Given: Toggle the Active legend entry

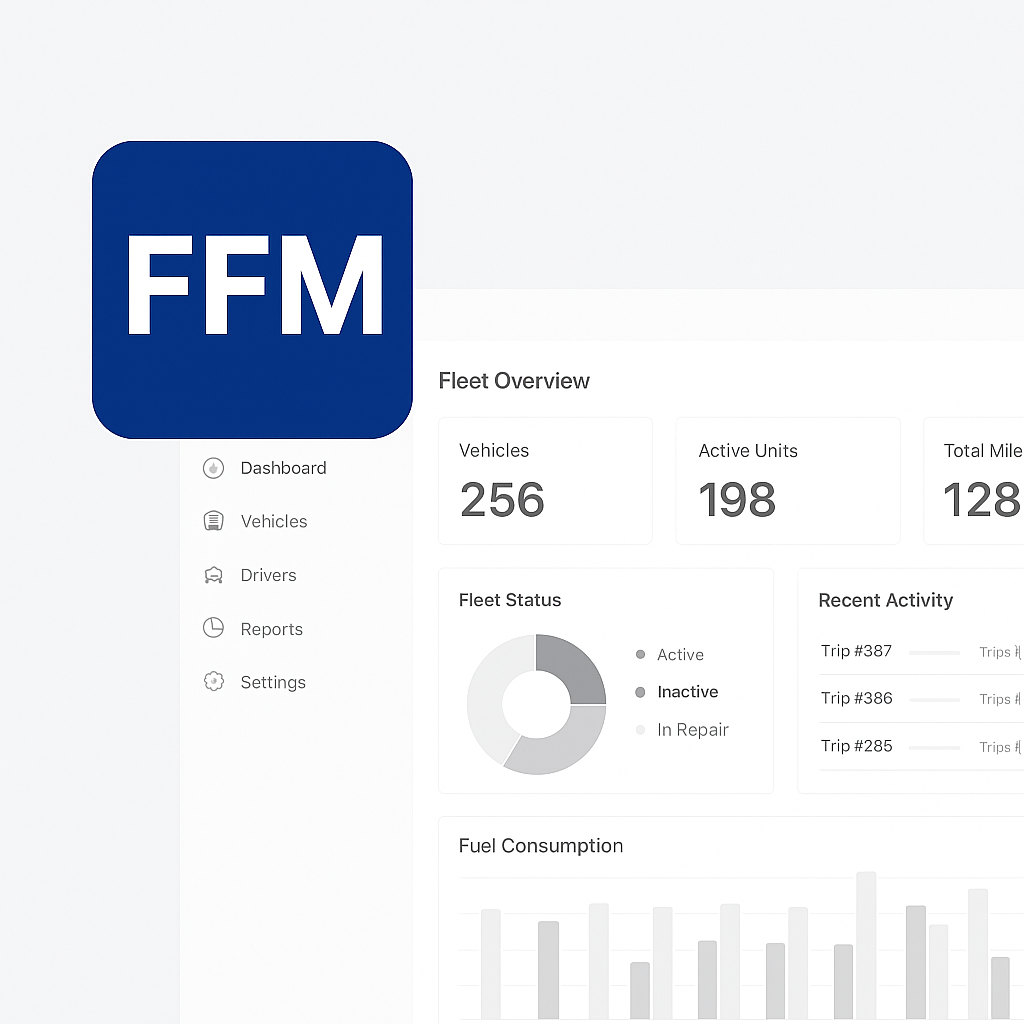Looking at the screenshot, I should click(x=679, y=655).
